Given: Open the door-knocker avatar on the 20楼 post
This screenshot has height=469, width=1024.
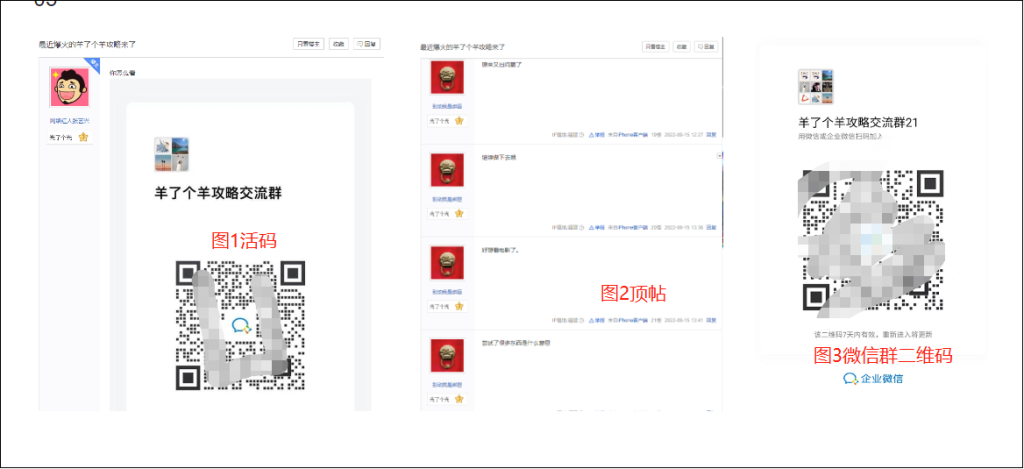Looking at the screenshot, I should (447, 170).
